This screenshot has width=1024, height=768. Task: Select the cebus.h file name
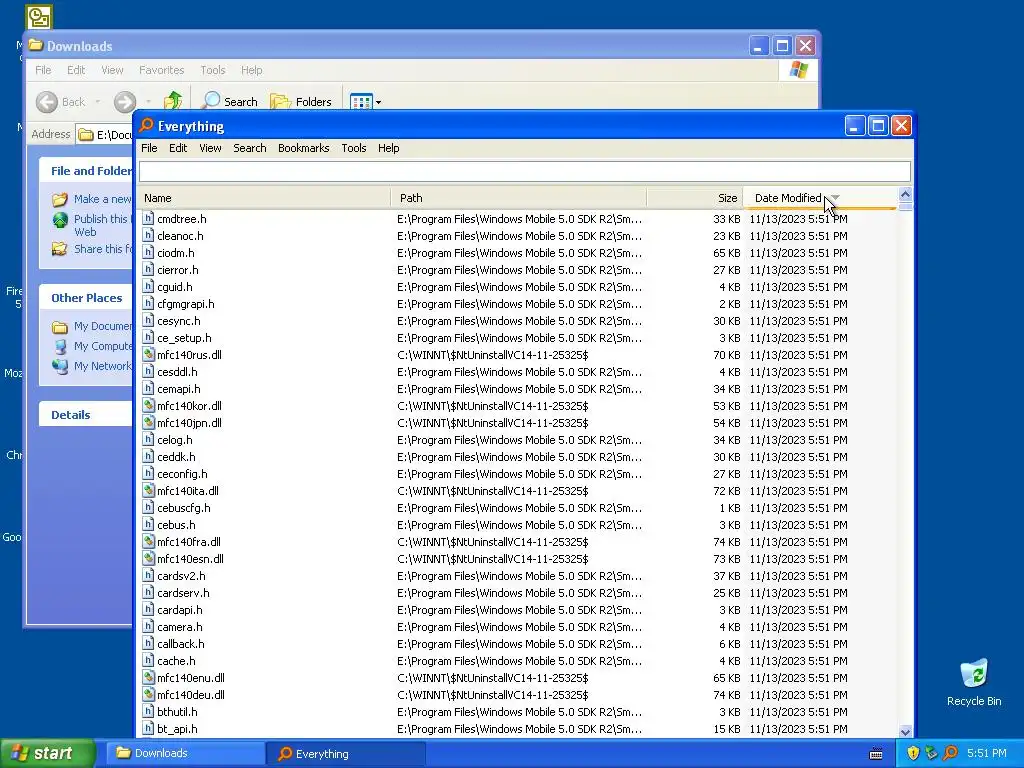176,524
